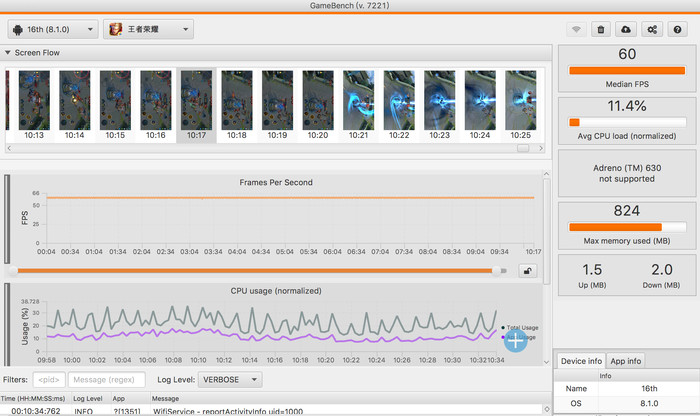Click the unlock icon beside timeline slider
Image resolution: width=700 pixels, height=416 pixels.
(528, 270)
